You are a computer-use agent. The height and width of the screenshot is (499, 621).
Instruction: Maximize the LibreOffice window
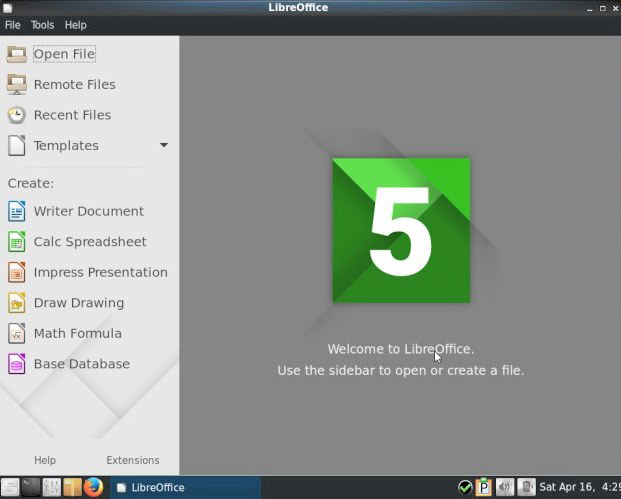[x=603, y=8]
